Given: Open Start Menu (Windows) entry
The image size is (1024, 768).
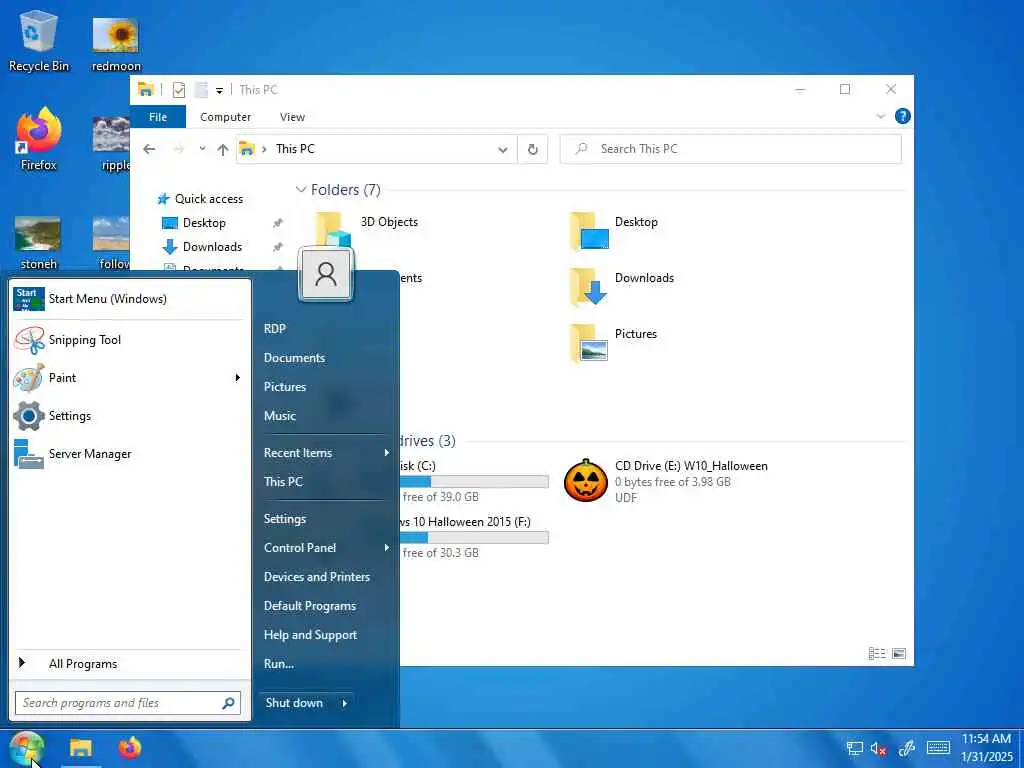Looking at the screenshot, I should point(128,299).
